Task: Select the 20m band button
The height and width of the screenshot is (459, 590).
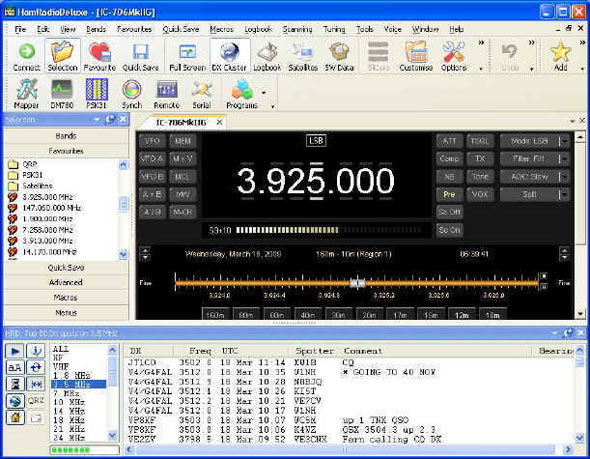Action: click(x=369, y=315)
